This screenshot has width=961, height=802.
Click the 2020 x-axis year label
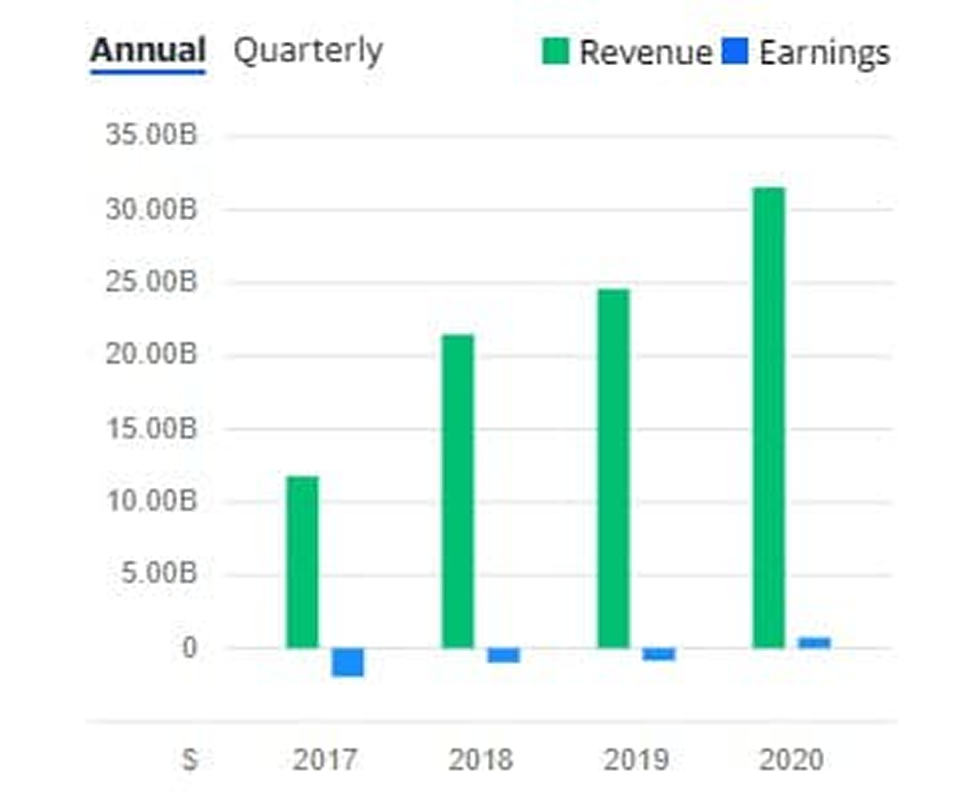click(791, 760)
